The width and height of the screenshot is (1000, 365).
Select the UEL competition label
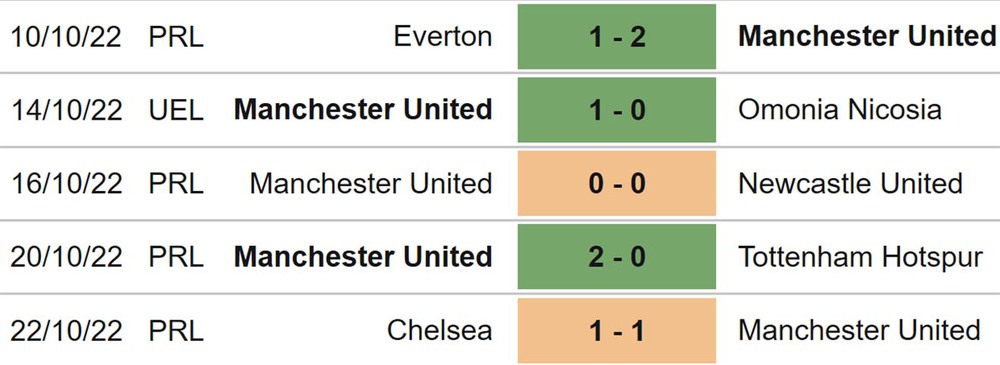(x=176, y=110)
